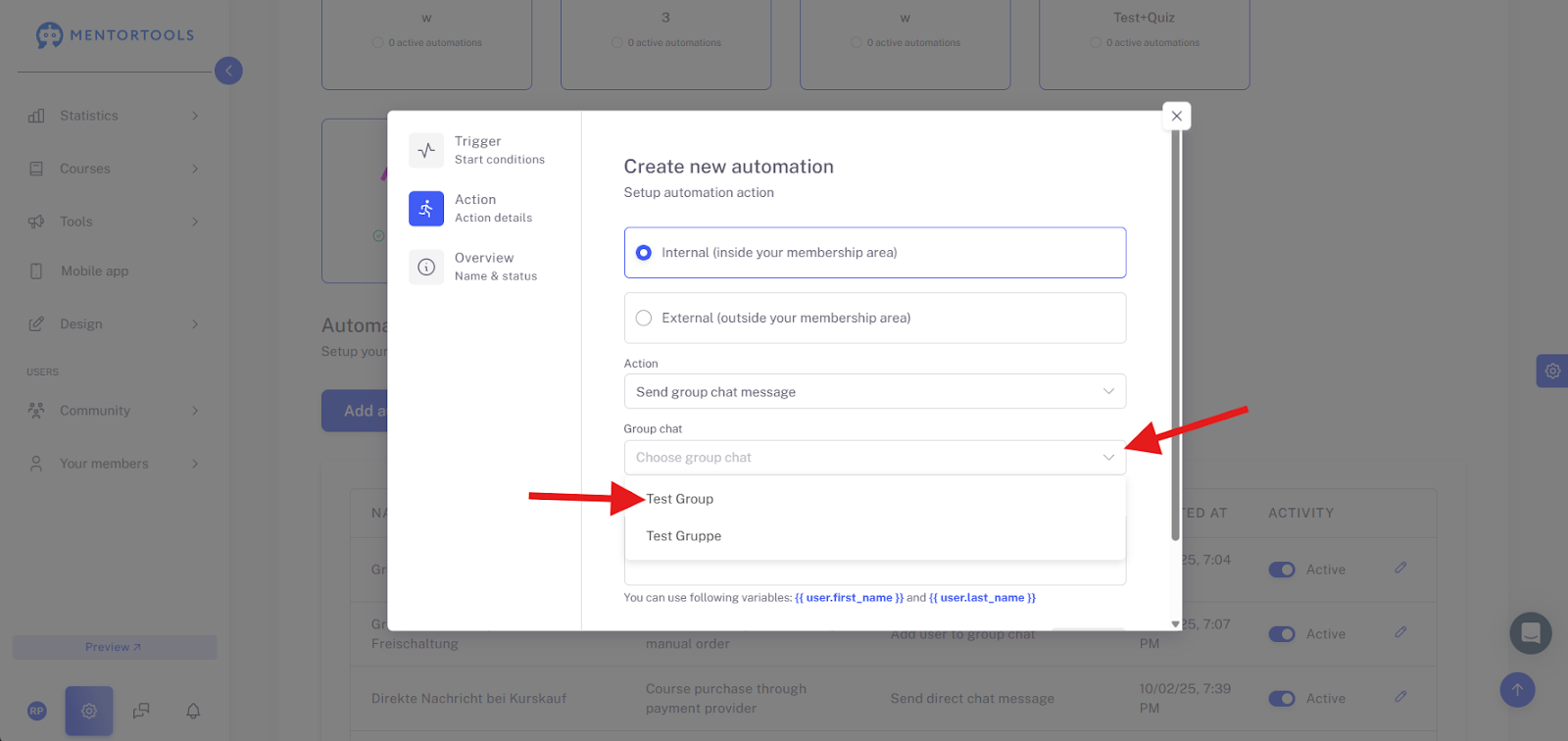The height and width of the screenshot is (741, 1568).
Task: Toggle Active switch for the 7:07 PM automation
Action: click(1282, 634)
